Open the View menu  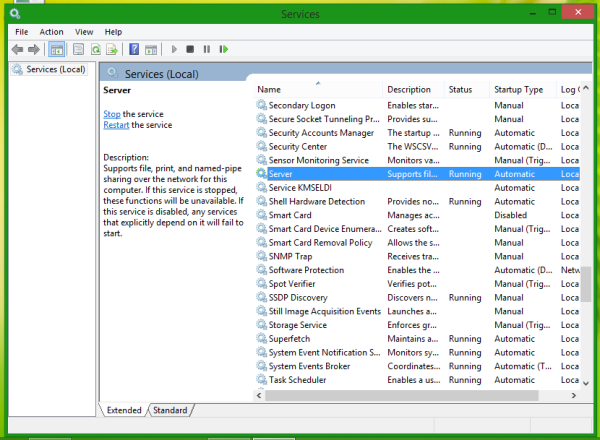coord(84,32)
